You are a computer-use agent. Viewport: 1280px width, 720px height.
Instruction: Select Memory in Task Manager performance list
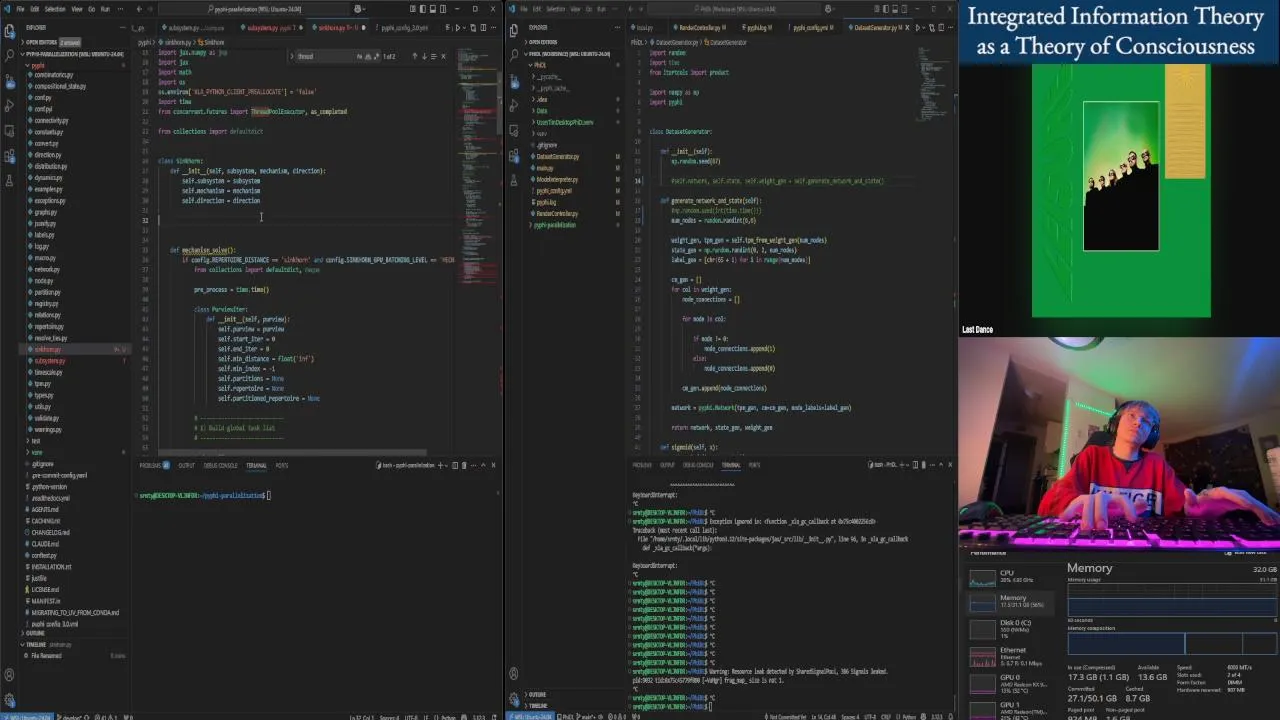click(x=1012, y=601)
